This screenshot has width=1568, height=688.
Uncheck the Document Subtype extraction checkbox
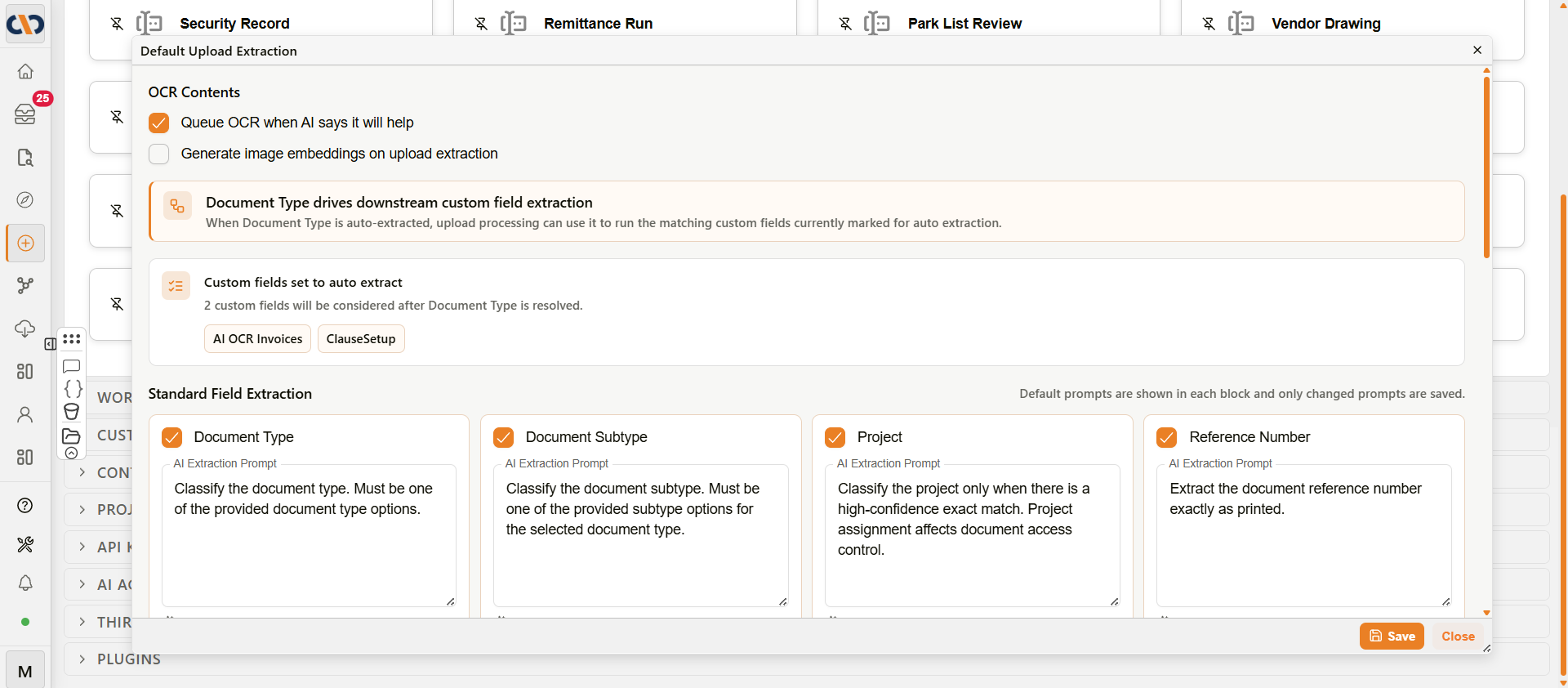point(504,437)
